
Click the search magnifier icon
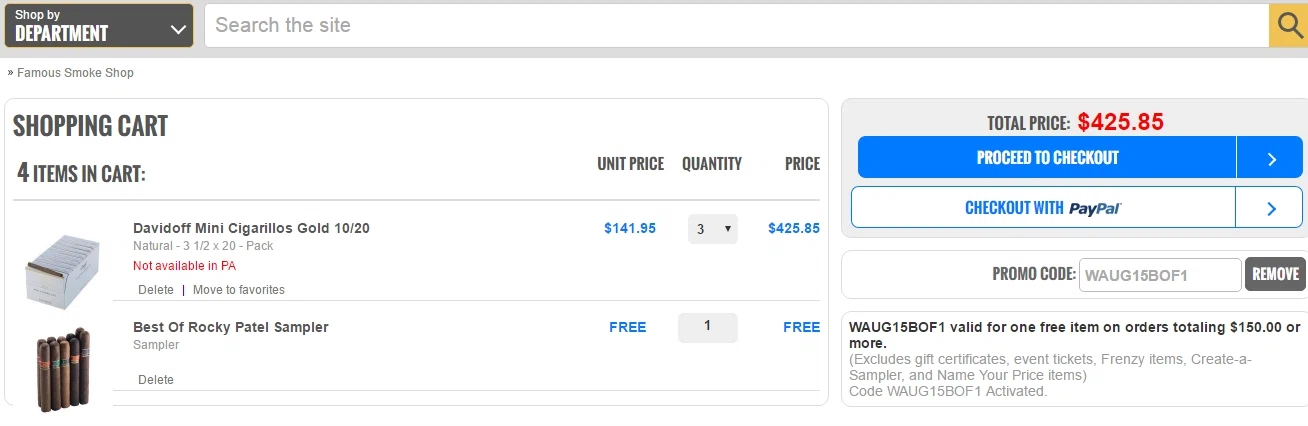point(1288,25)
